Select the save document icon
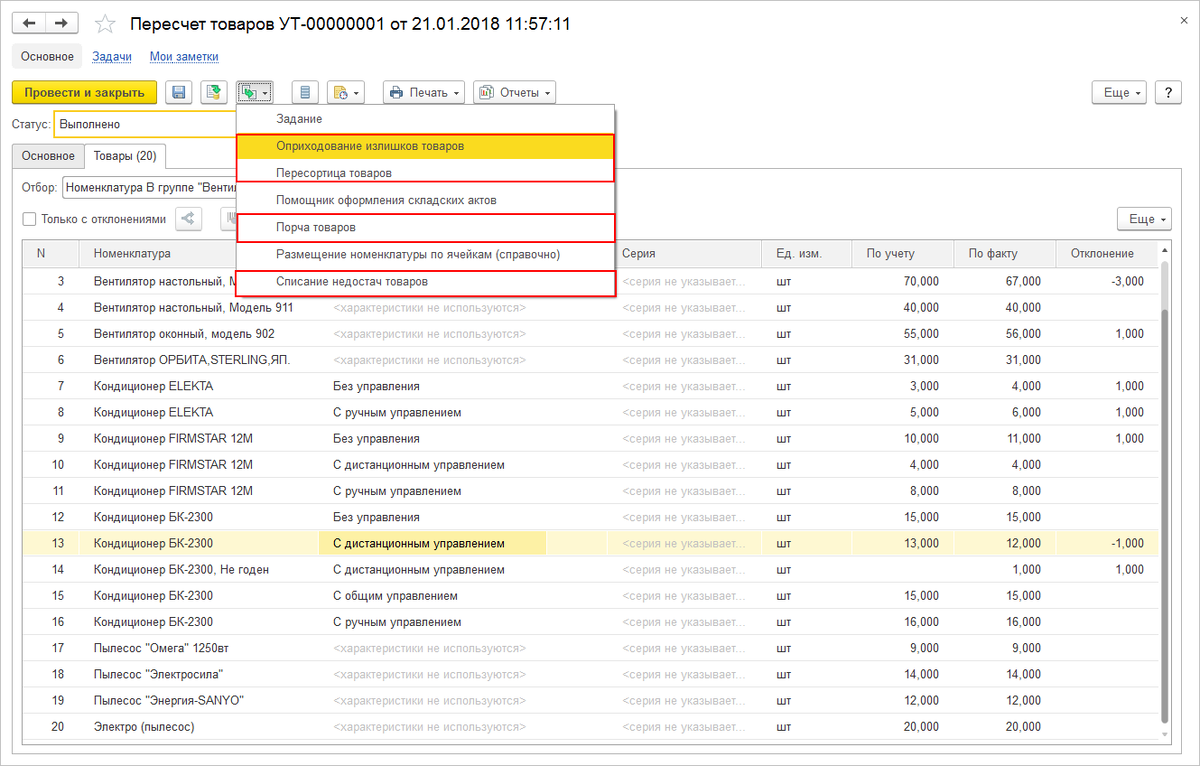The width and height of the screenshot is (1200, 766). point(178,91)
